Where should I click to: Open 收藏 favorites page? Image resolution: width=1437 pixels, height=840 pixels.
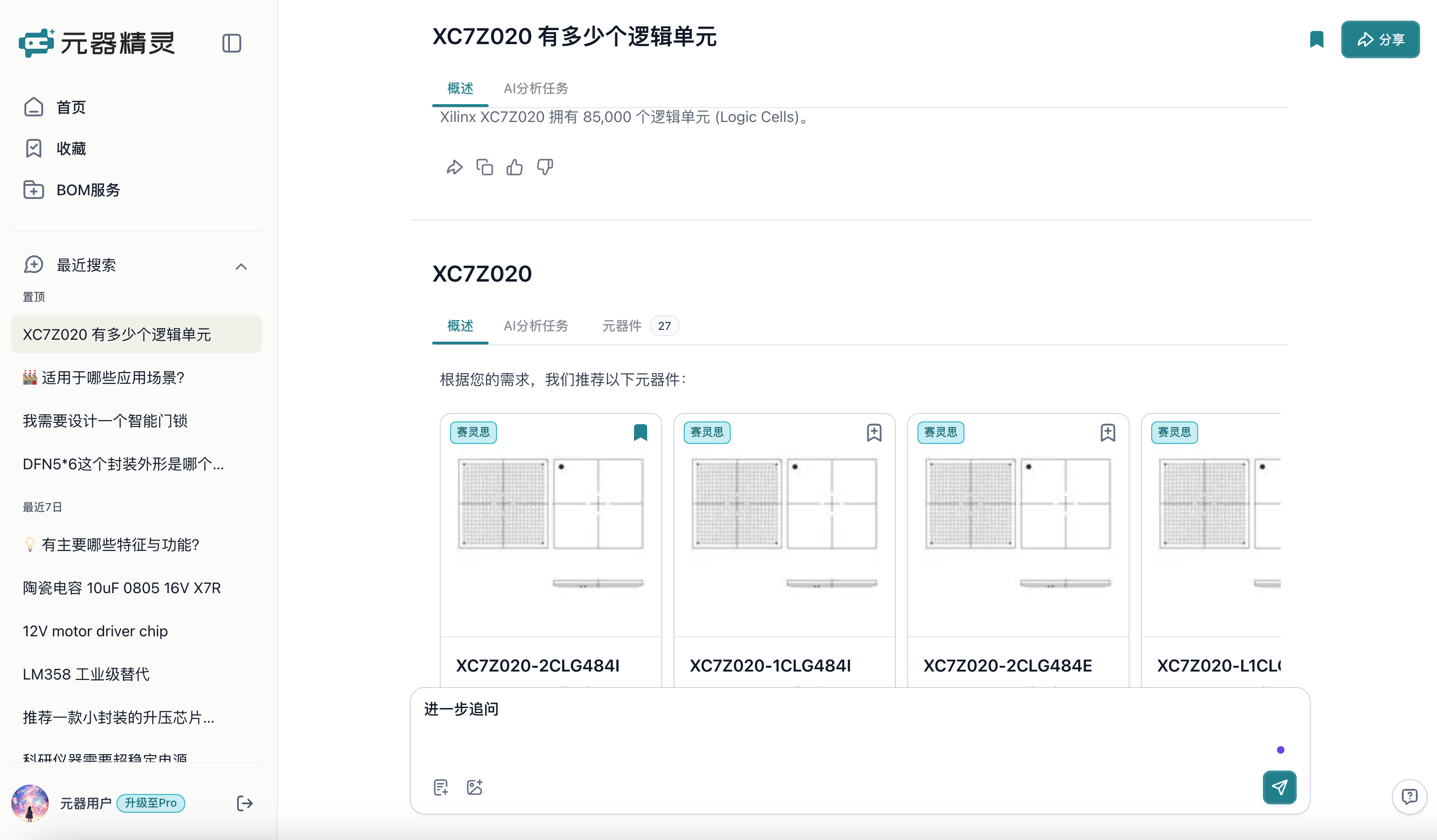[x=71, y=148]
